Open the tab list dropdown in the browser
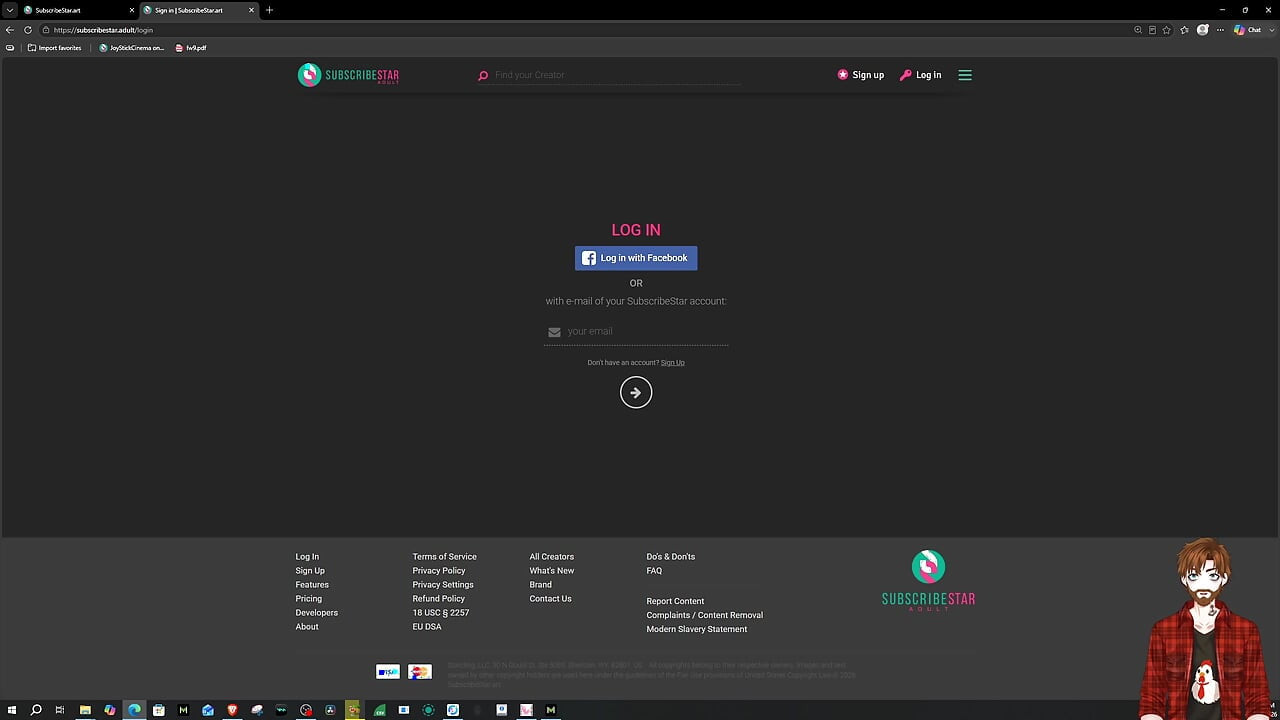Image resolution: width=1280 pixels, height=720 pixels. point(9,10)
